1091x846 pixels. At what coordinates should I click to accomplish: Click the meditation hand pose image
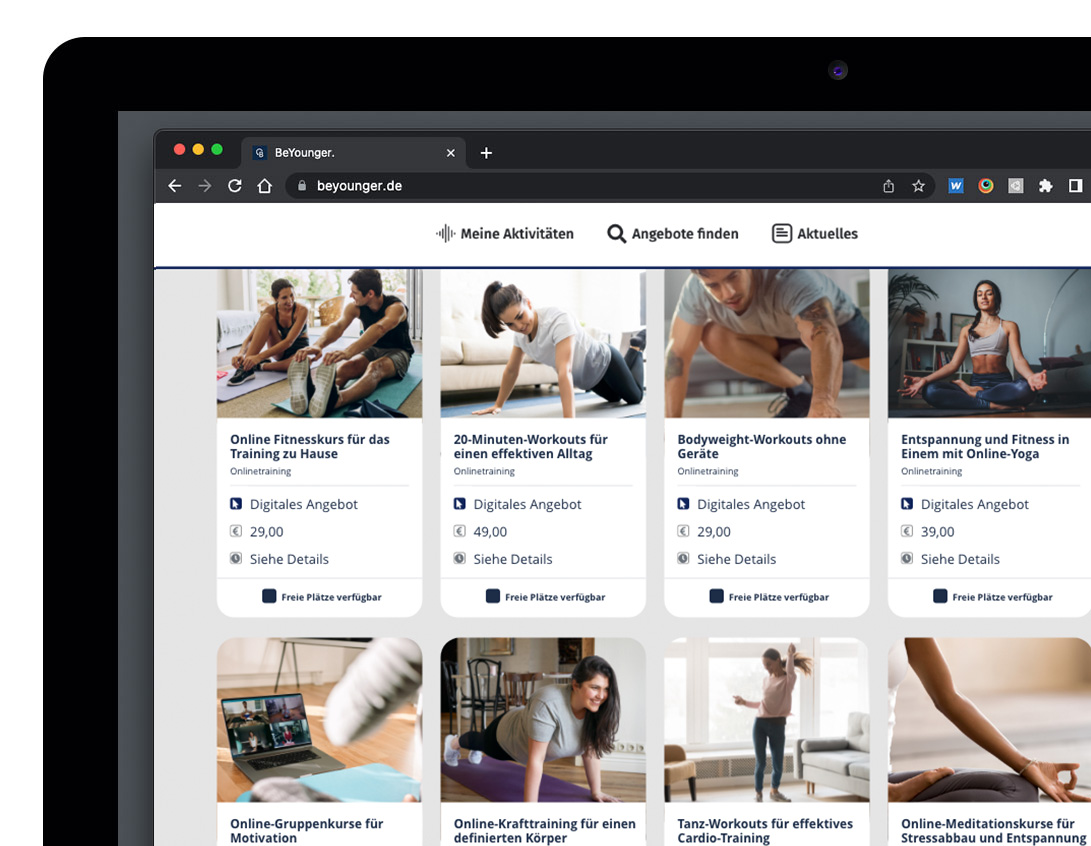click(x=989, y=720)
